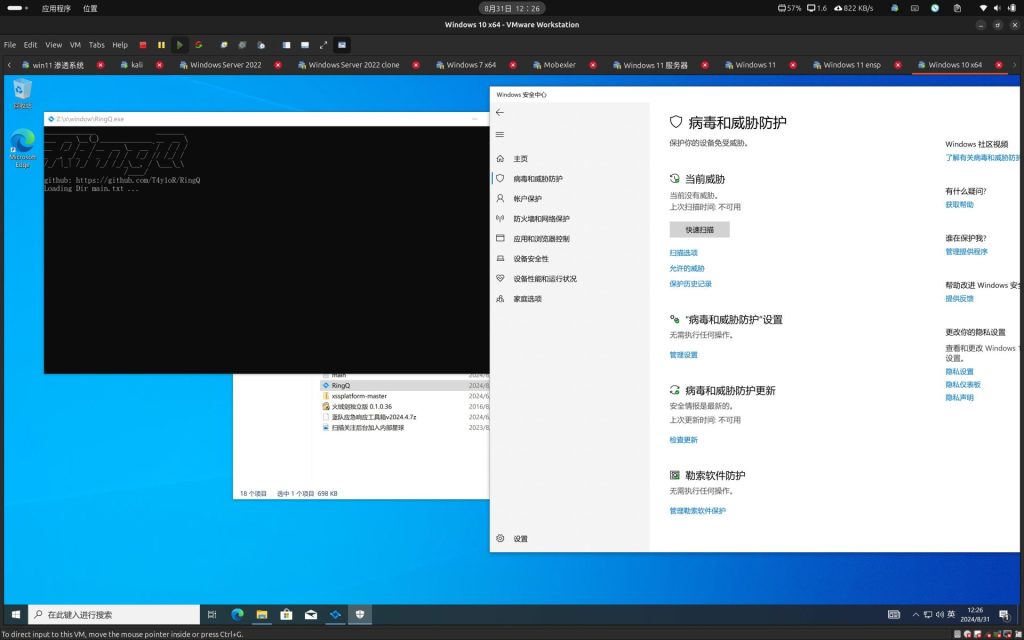Open the Windows Start menu
This screenshot has height=640, width=1024.
click(16, 615)
